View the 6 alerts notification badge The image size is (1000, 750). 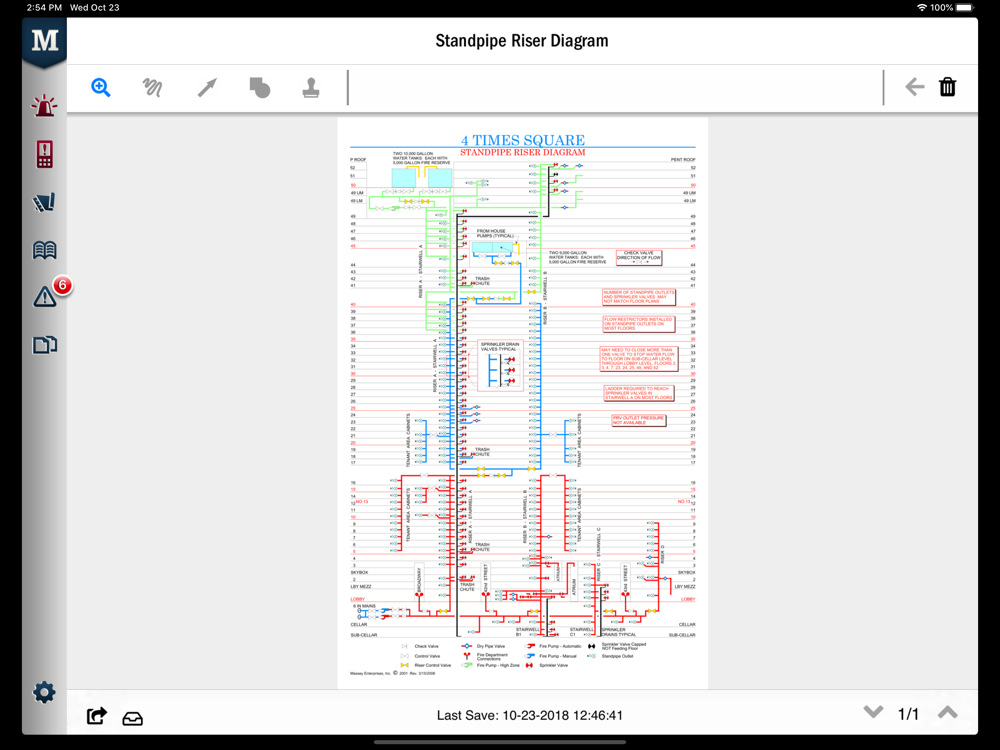(62, 285)
